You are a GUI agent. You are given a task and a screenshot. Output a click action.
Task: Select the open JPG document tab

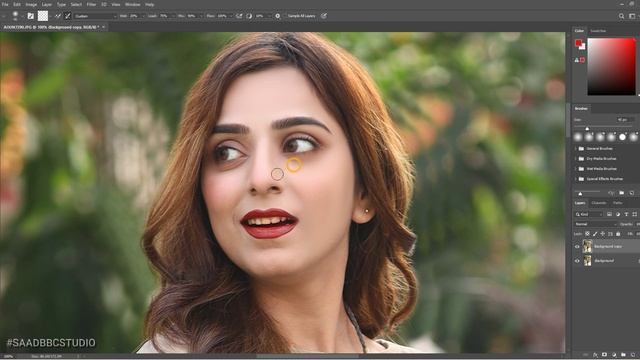click(51, 27)
